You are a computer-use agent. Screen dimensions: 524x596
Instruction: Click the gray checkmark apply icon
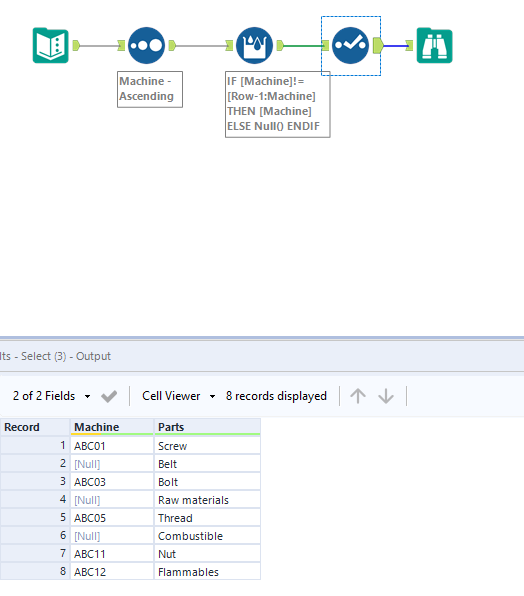tap(109, 396)
